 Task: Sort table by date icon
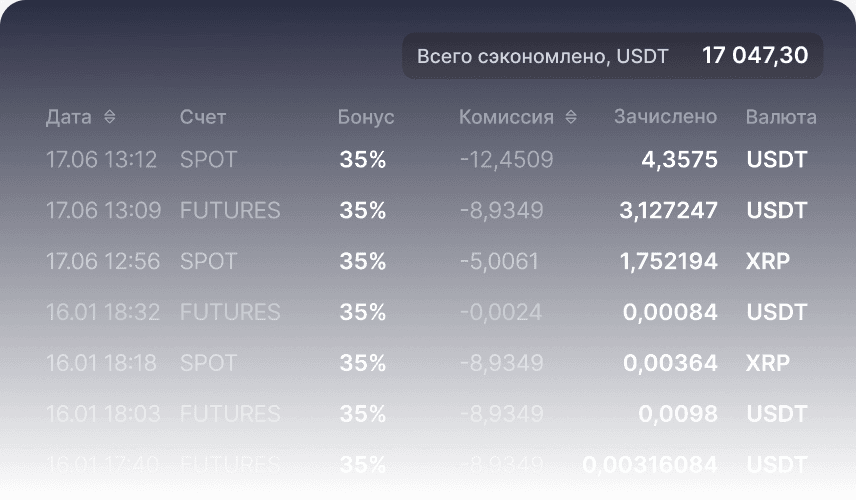(110, 117)
